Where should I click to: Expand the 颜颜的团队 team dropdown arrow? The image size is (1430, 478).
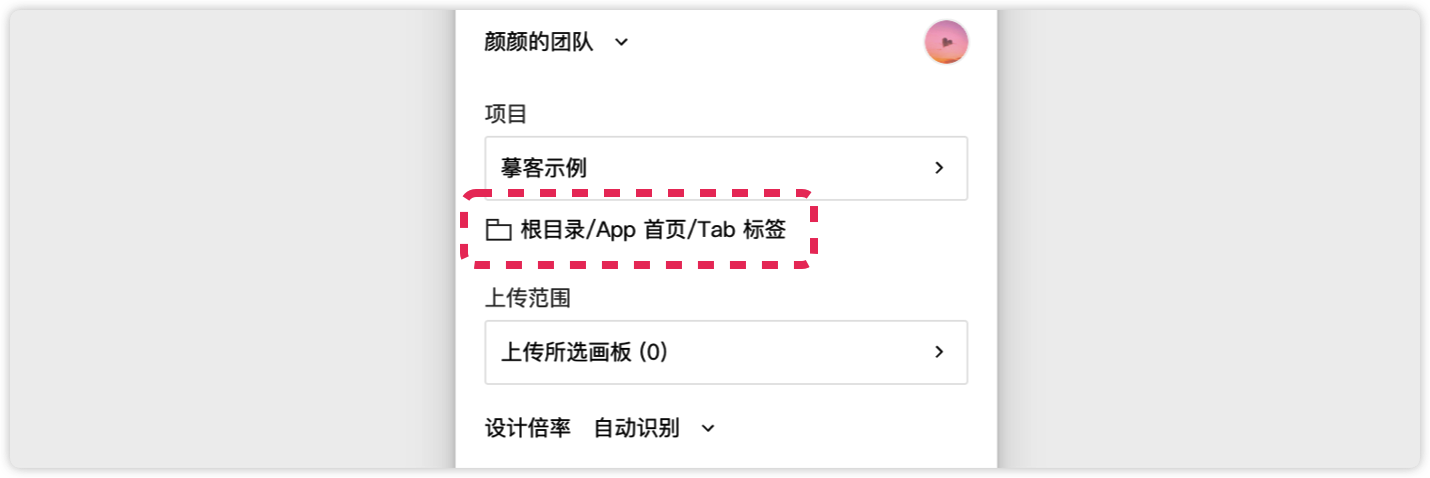pos(621,43)
